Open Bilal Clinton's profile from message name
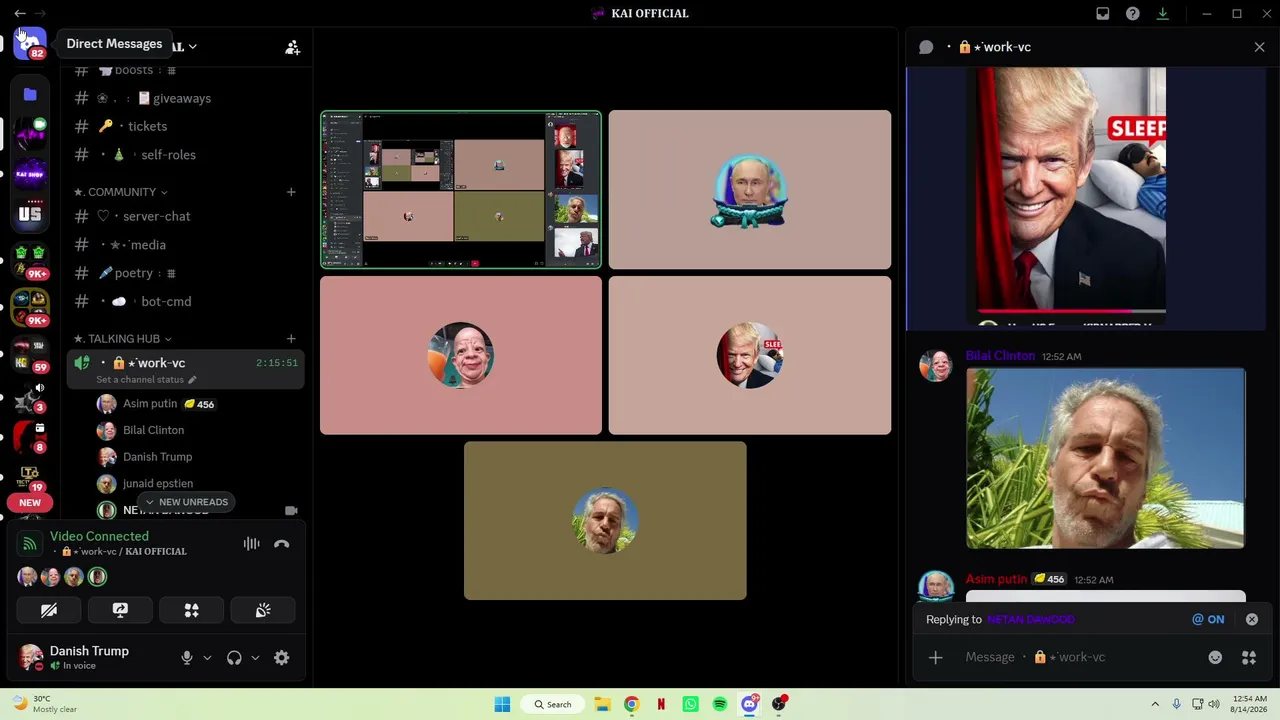Screen dimensions: 1280x720 [x=1000, y=356]
